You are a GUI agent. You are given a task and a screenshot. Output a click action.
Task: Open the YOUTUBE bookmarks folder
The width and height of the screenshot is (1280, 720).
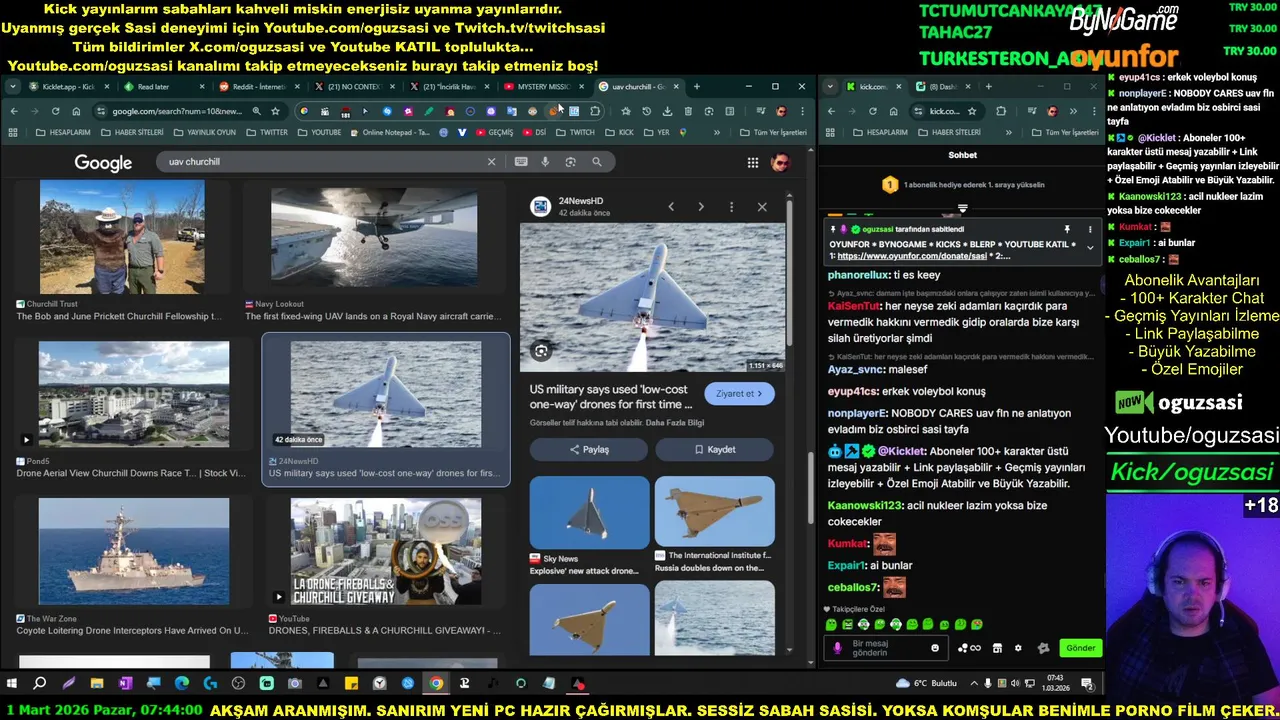point(319,132)
